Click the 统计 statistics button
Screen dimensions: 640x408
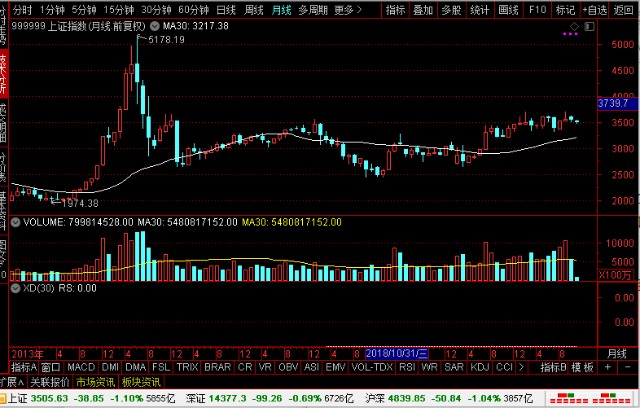point(480,10)
